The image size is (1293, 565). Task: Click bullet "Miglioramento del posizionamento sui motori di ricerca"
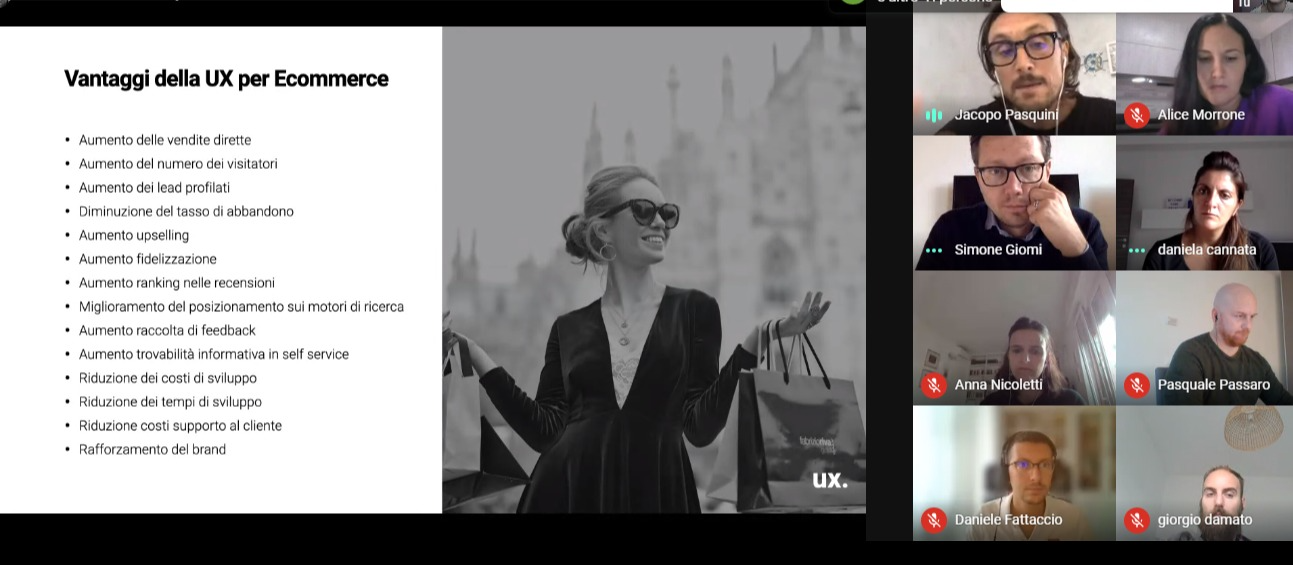242,307
